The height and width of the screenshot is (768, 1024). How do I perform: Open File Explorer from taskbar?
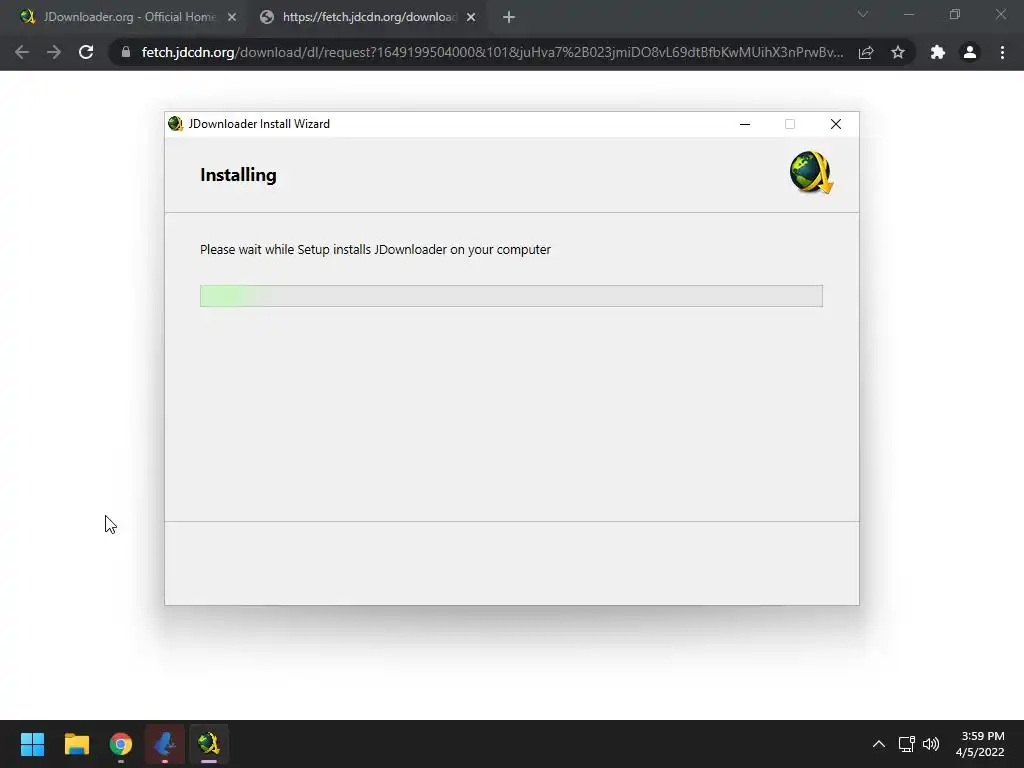click(76, 744)
